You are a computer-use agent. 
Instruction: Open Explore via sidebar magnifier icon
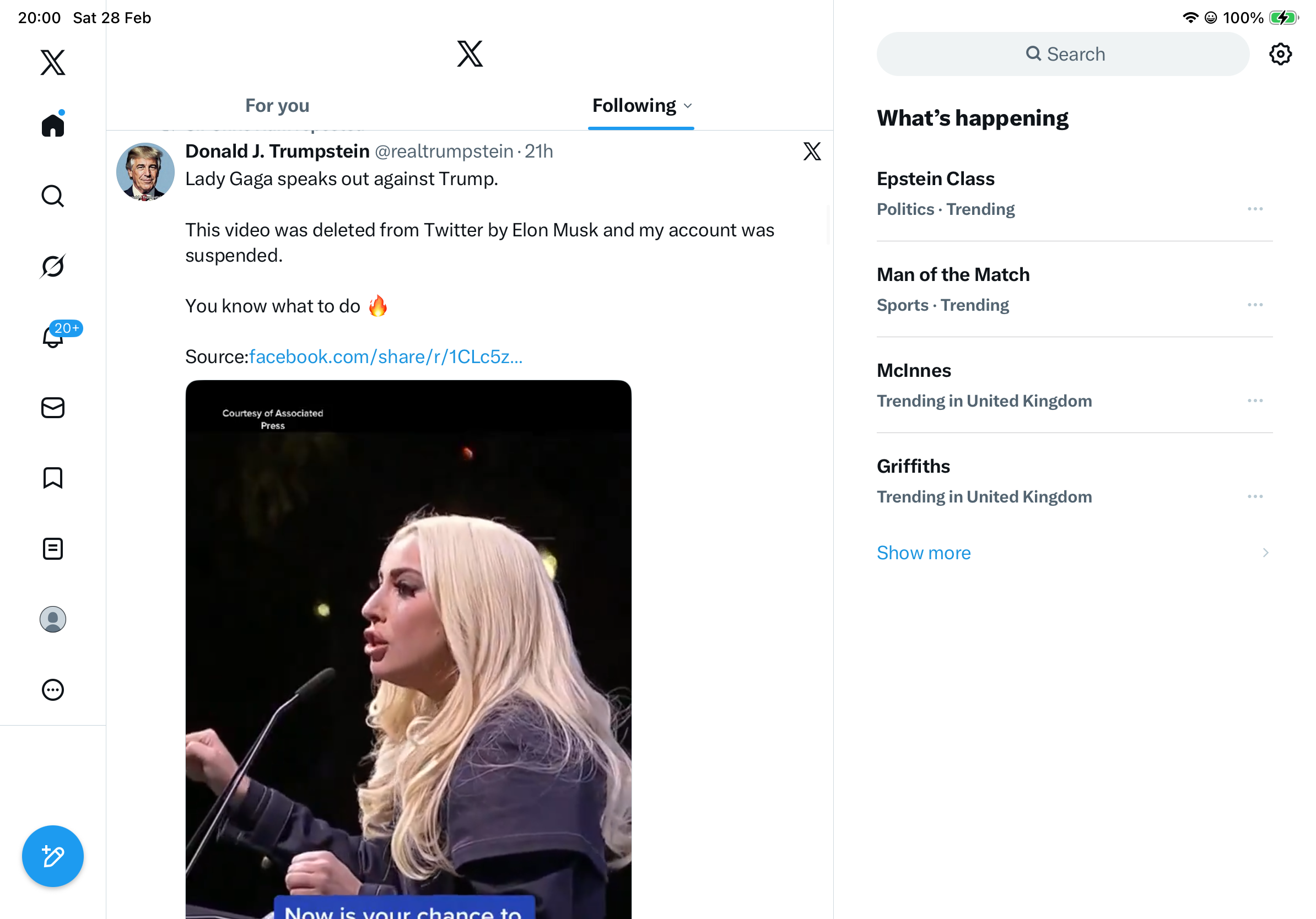coord(53,196)
